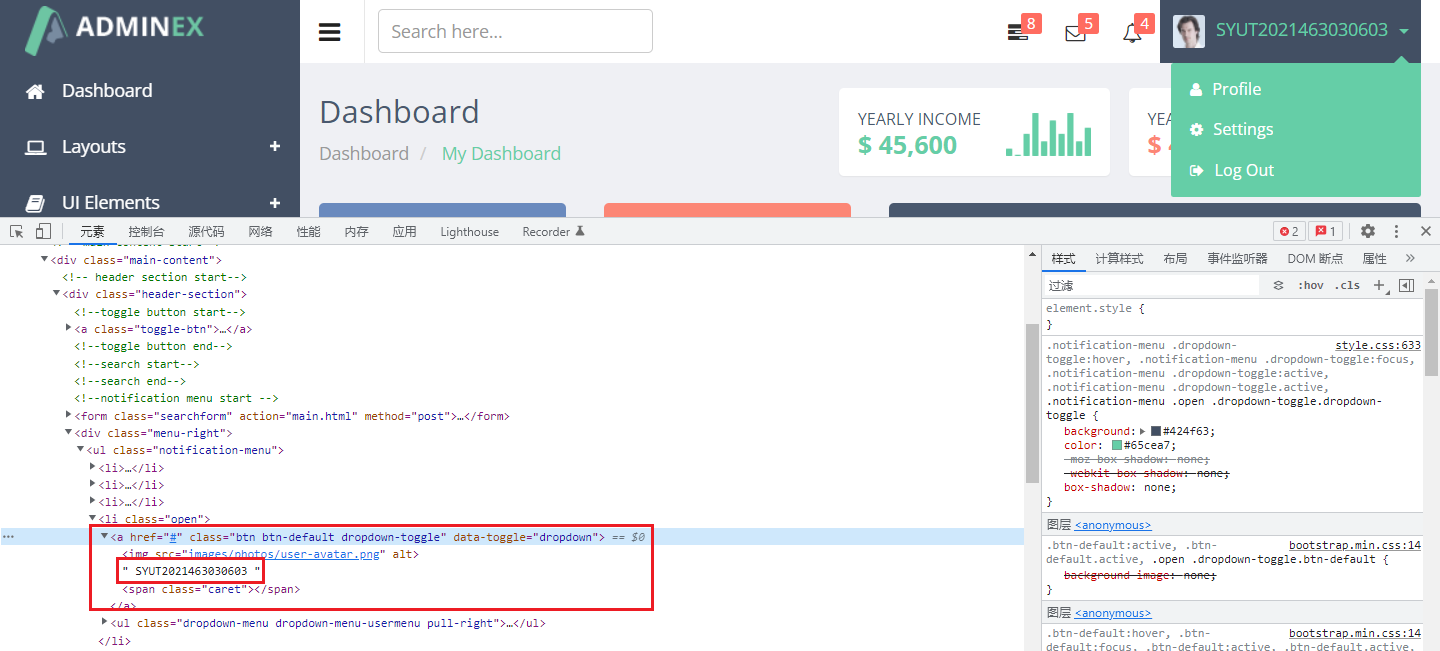Toggle the device toolbar icon in DevTools
The width and height of the screenshot is (1440, 651).
43,231
